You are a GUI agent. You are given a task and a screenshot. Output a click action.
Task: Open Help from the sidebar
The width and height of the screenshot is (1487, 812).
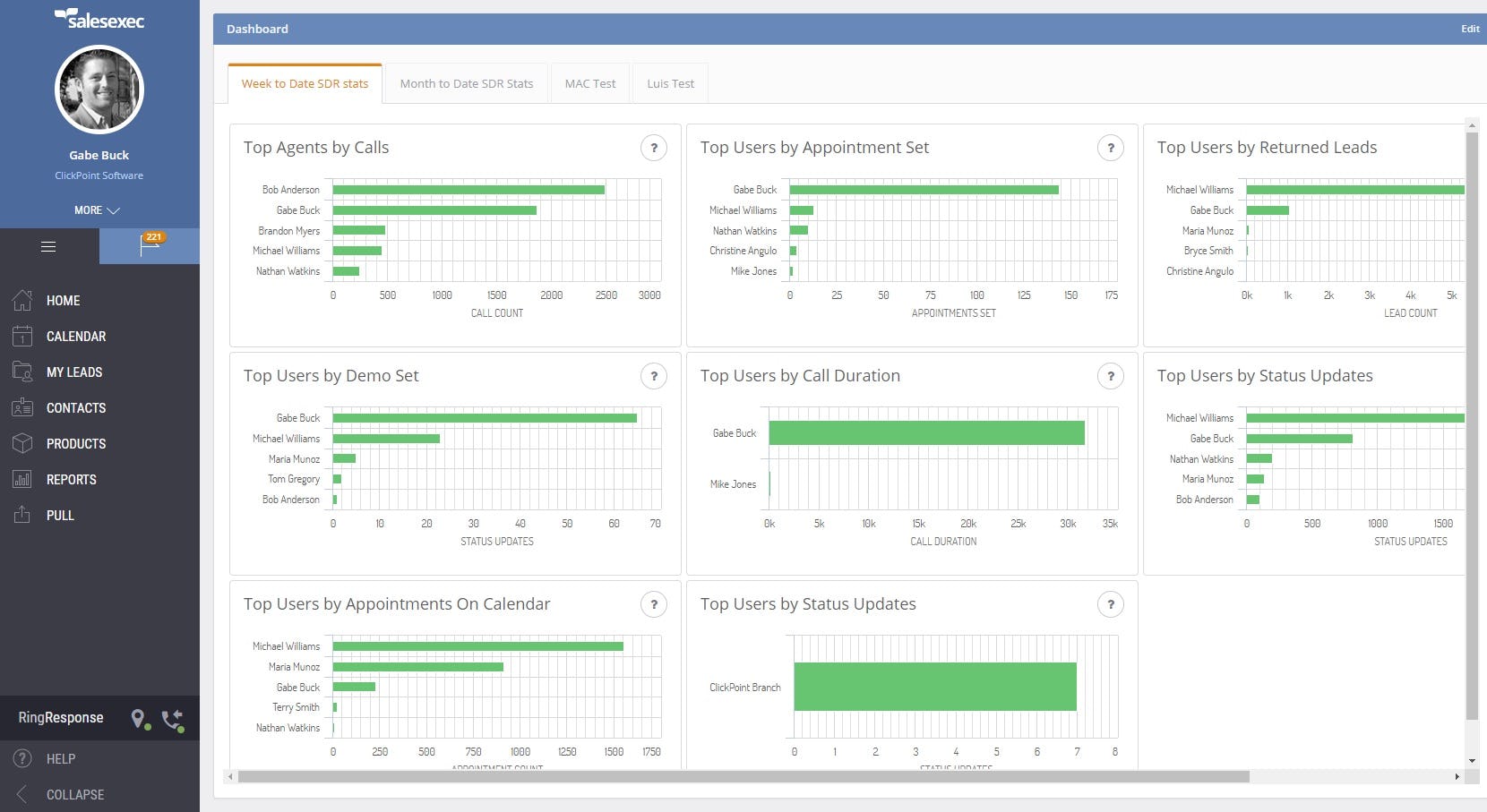60,758
